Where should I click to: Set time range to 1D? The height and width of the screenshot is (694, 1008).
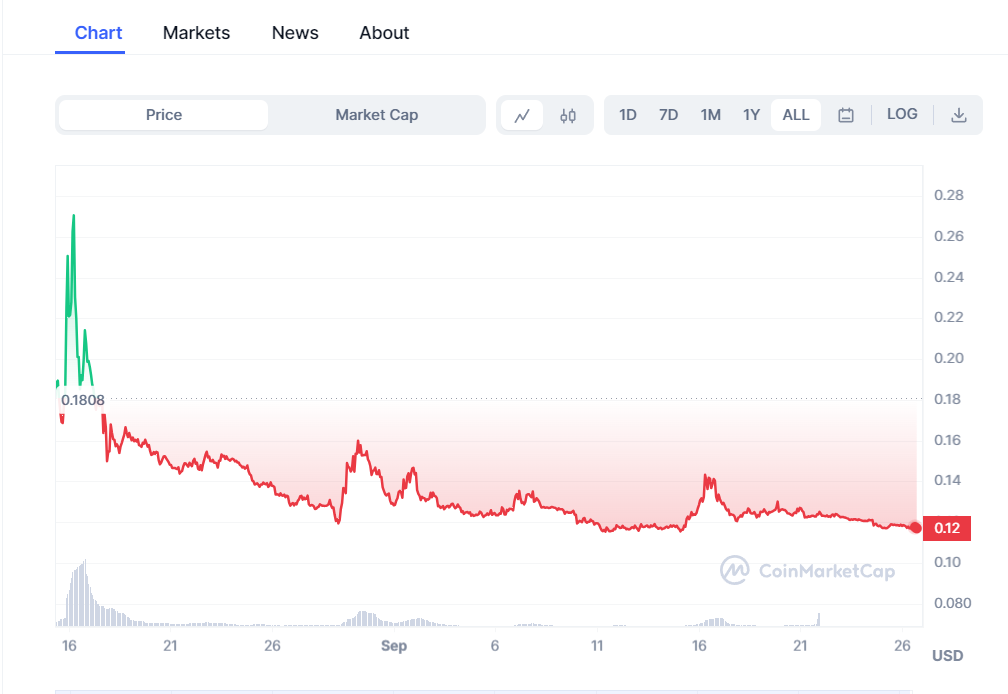627,115
